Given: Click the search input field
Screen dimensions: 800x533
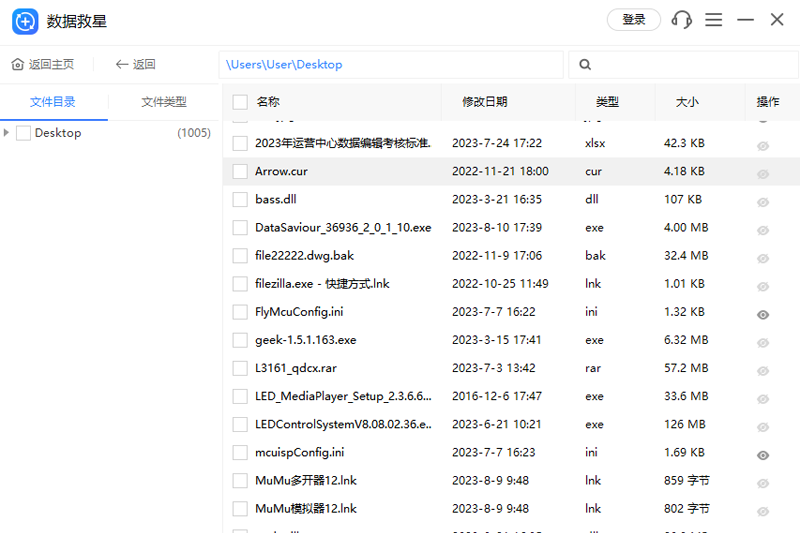Looking at the screenshot, I should tap(690, 65).
